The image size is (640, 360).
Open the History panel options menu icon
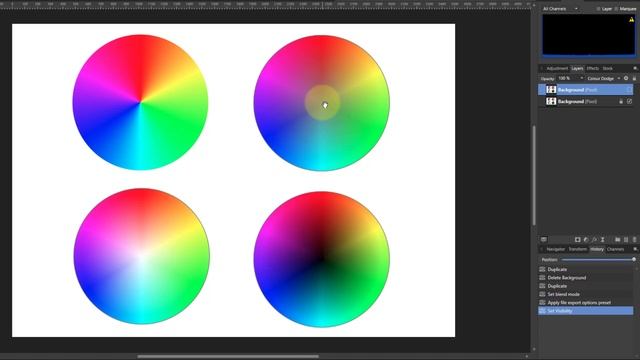point(635,249)
